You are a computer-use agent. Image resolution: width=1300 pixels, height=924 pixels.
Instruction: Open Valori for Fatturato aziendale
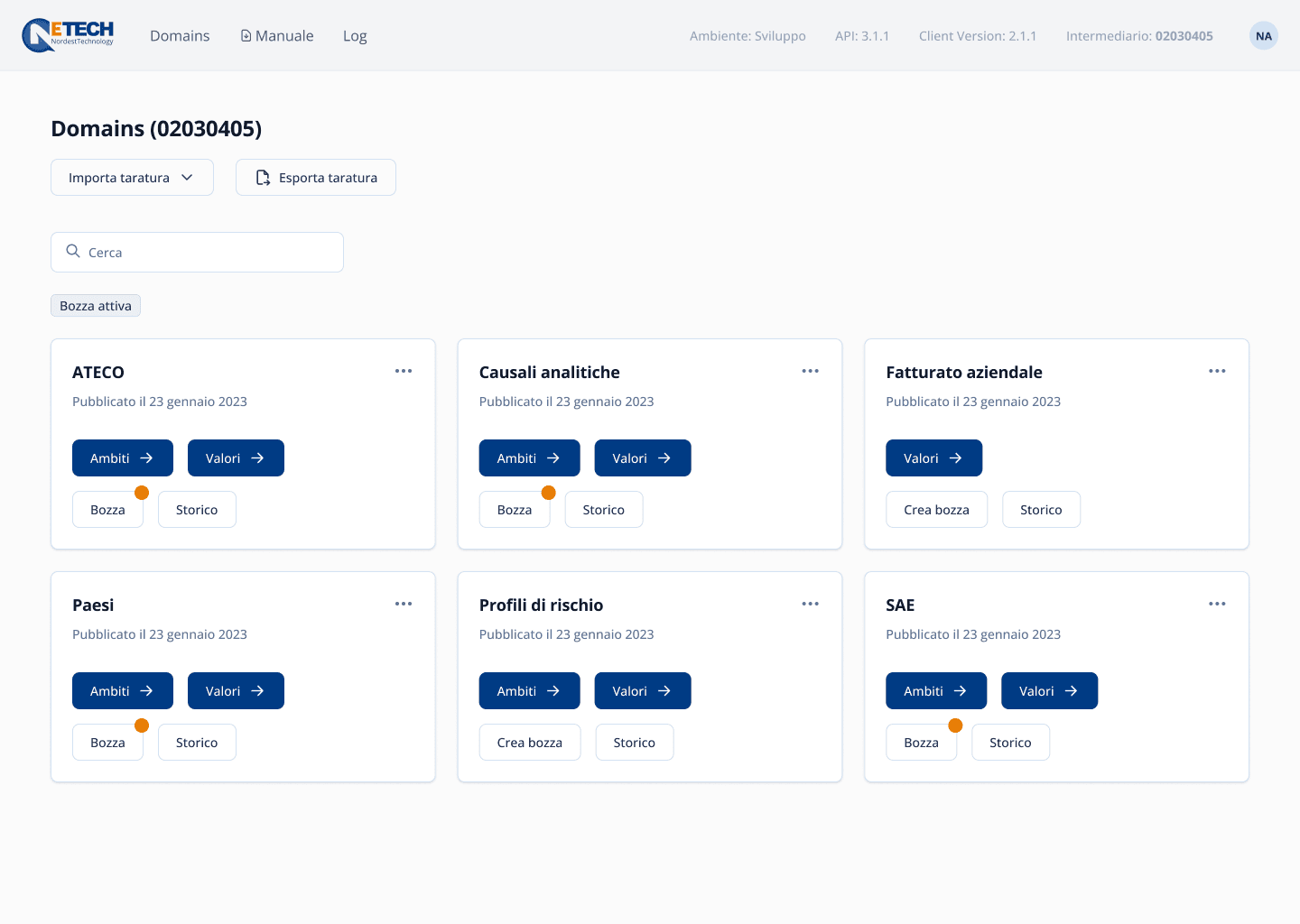933,458
